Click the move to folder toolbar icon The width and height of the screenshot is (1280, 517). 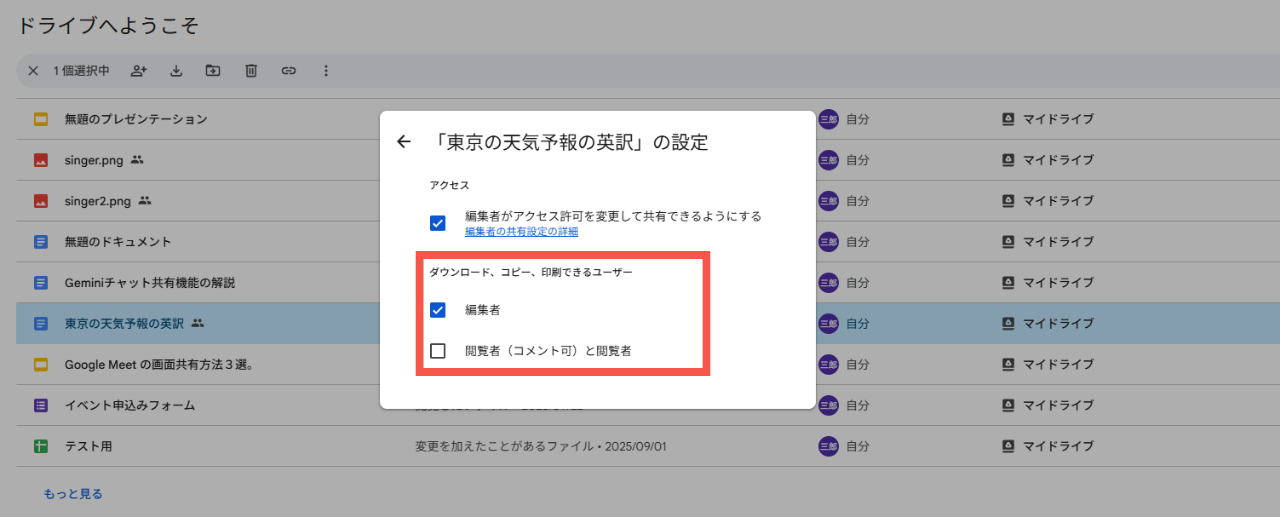coord(213,71)
